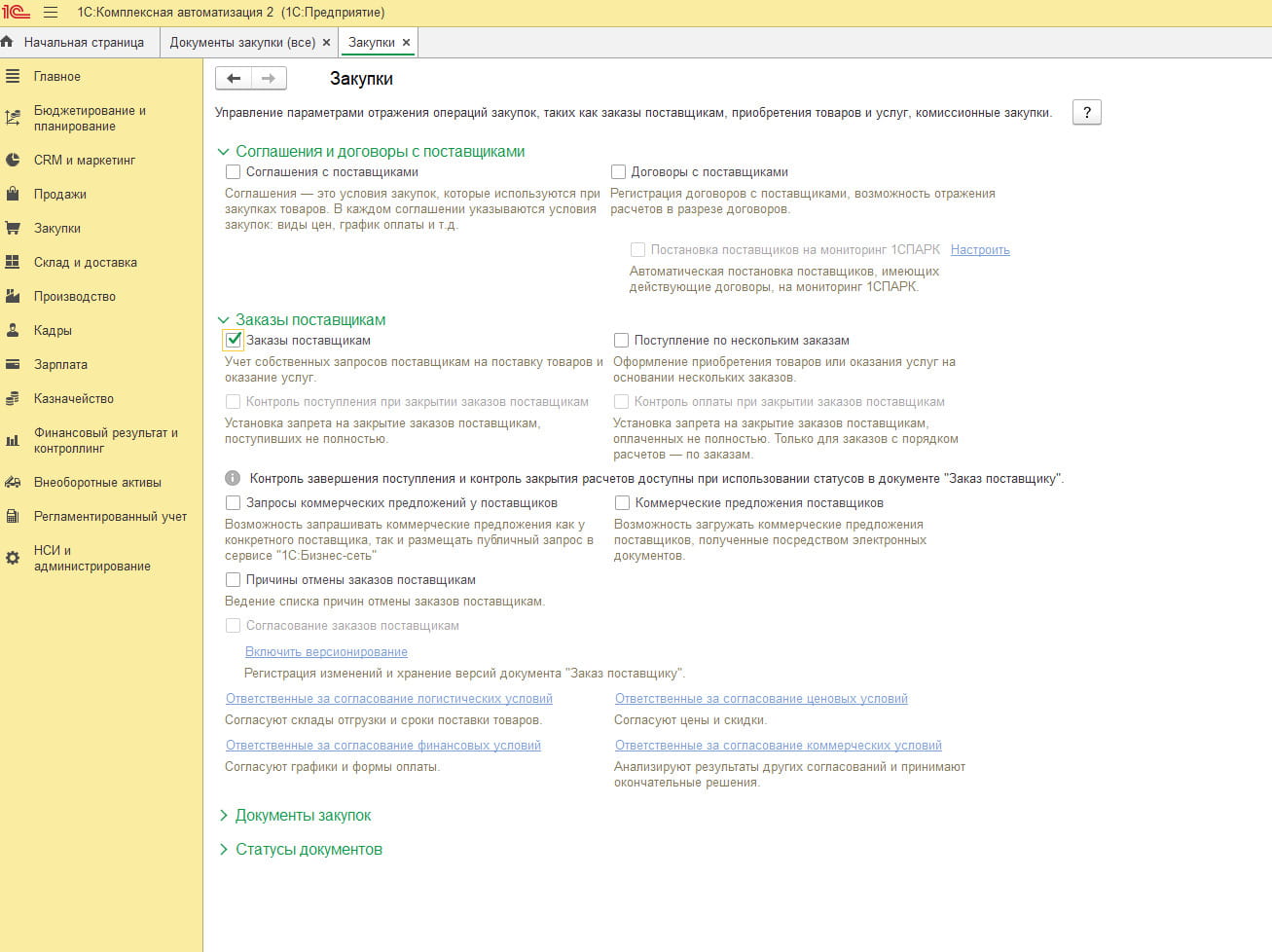The image size is (1272, 952).
Task: Enable Договоры с поставщиками checkbox
Action: 618,171
